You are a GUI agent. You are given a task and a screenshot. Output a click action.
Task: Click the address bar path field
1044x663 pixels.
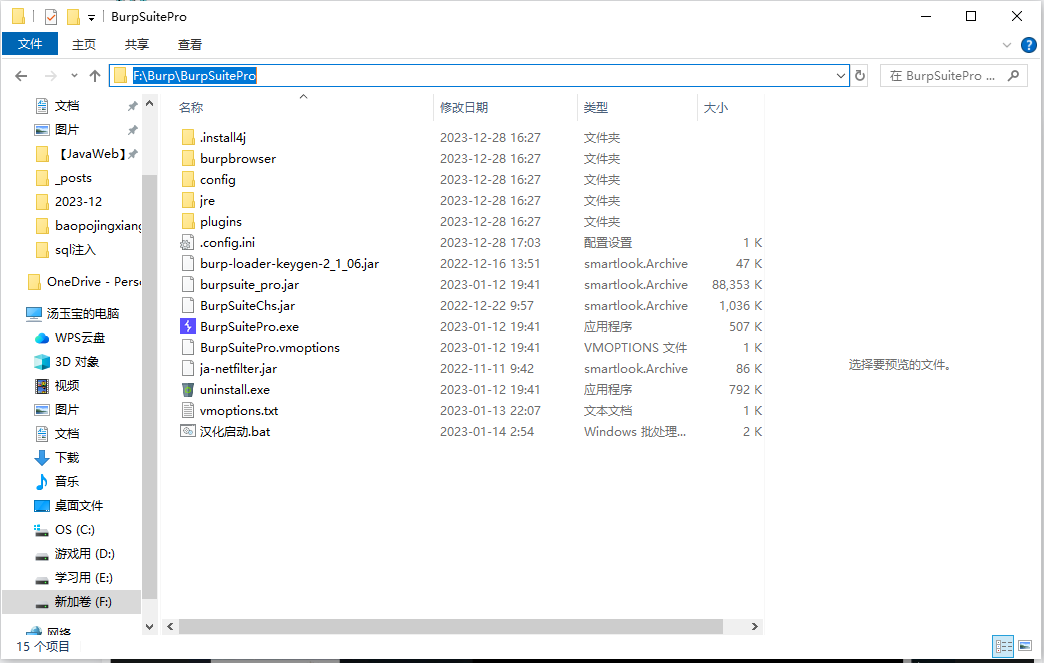point(479,76)
